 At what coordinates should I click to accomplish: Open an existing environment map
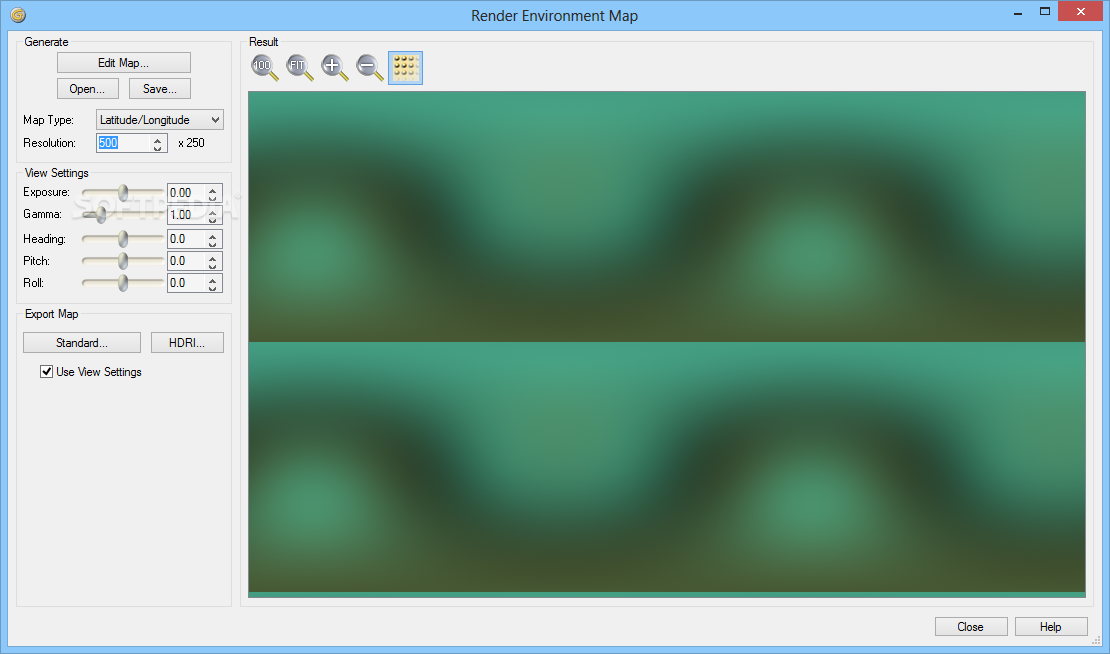(x=88, y=89)
